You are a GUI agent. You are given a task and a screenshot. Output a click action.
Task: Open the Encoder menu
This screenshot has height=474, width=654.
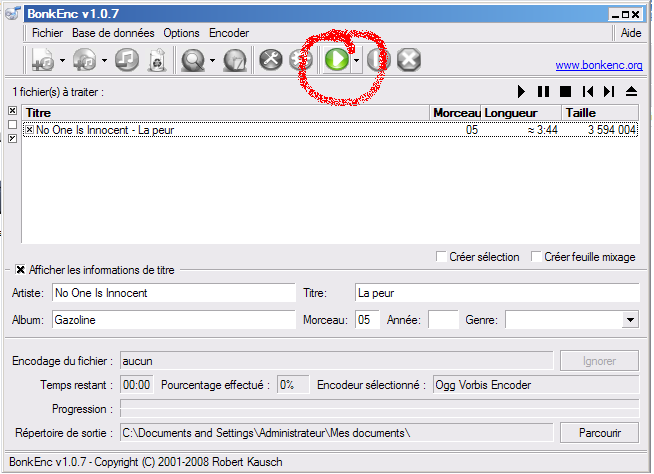(x=229, y=33)
